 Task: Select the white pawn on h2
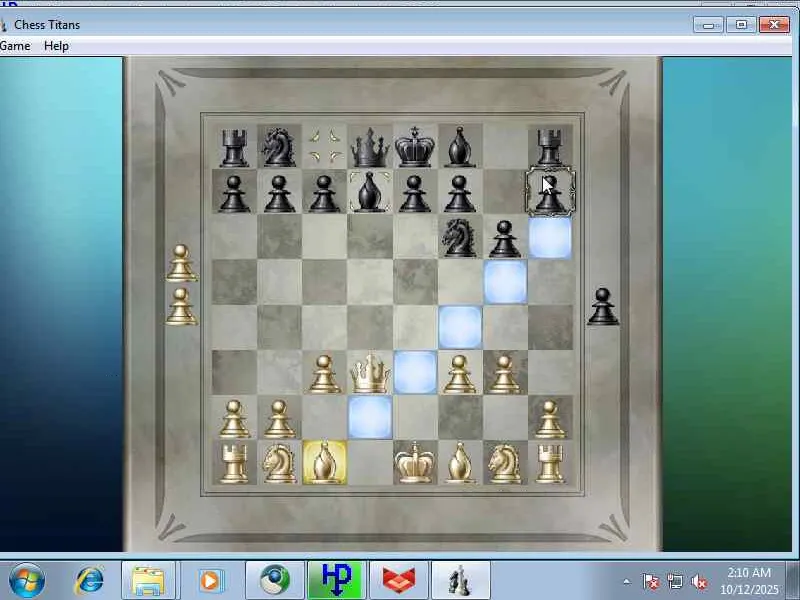point(550,419)
